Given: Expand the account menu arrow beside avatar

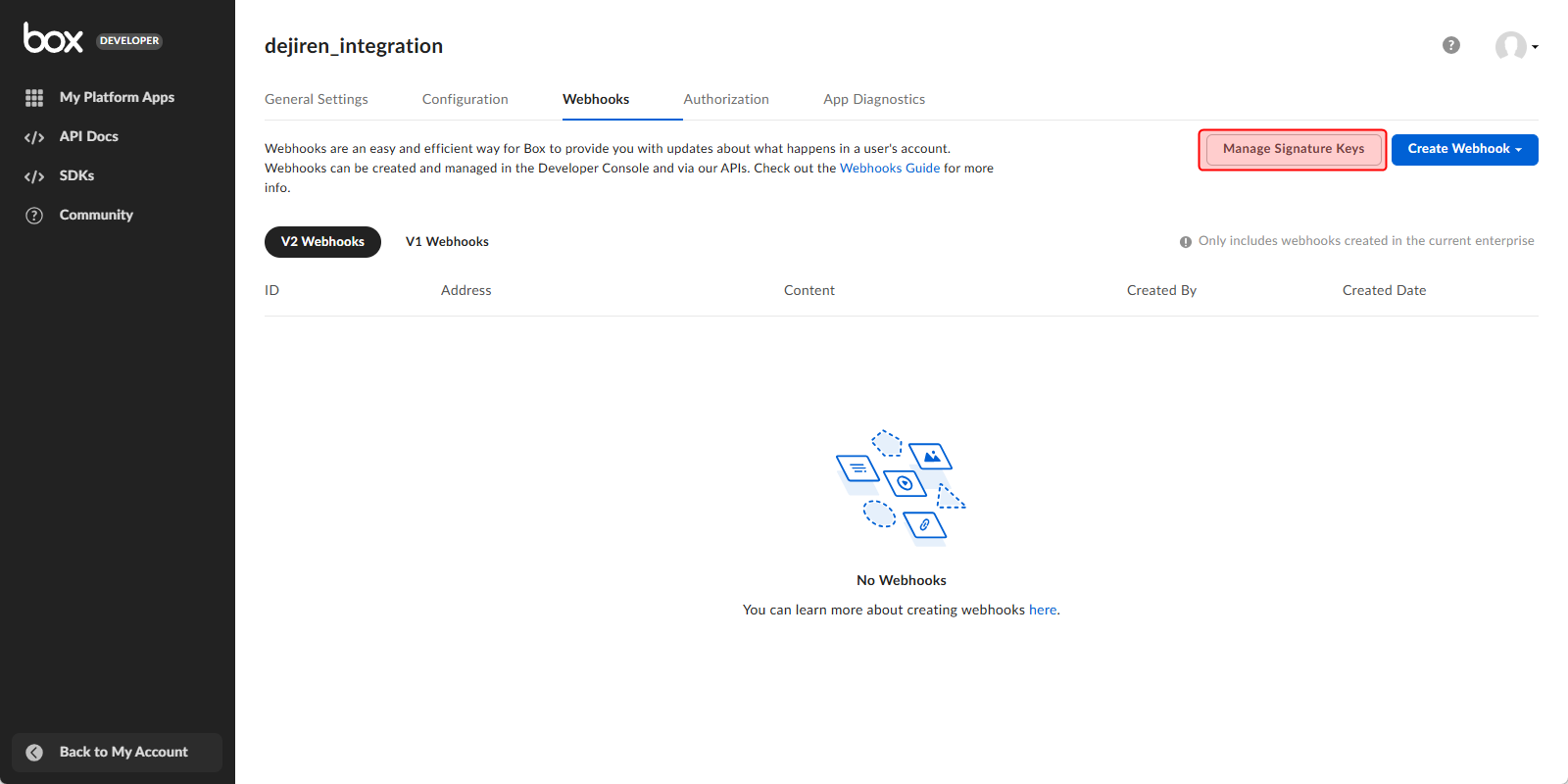Looking at the screenshot, I should pyautogui.click(x=1535, y=47).
